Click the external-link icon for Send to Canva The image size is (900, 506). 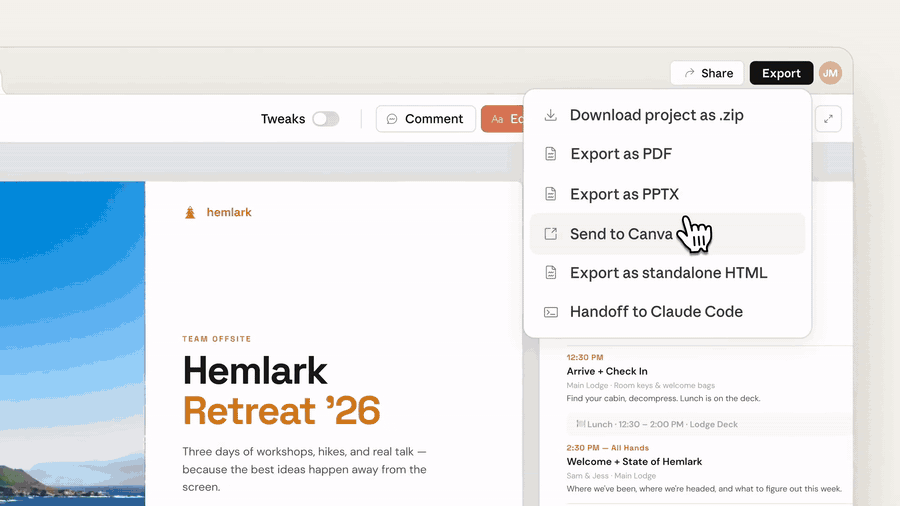click(x=550, y=234)
